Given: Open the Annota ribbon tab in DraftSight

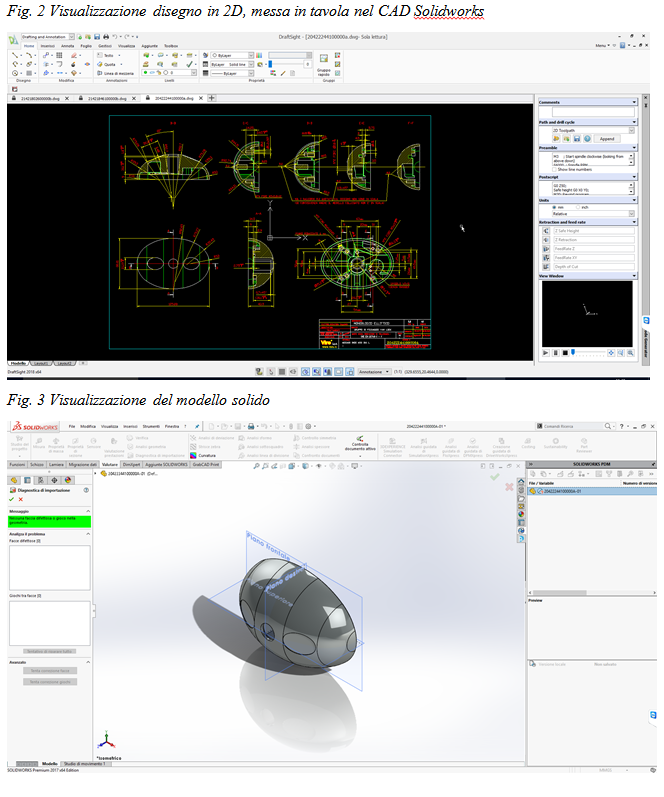Looking at the screenshot, I should click(x=67, y=46).
